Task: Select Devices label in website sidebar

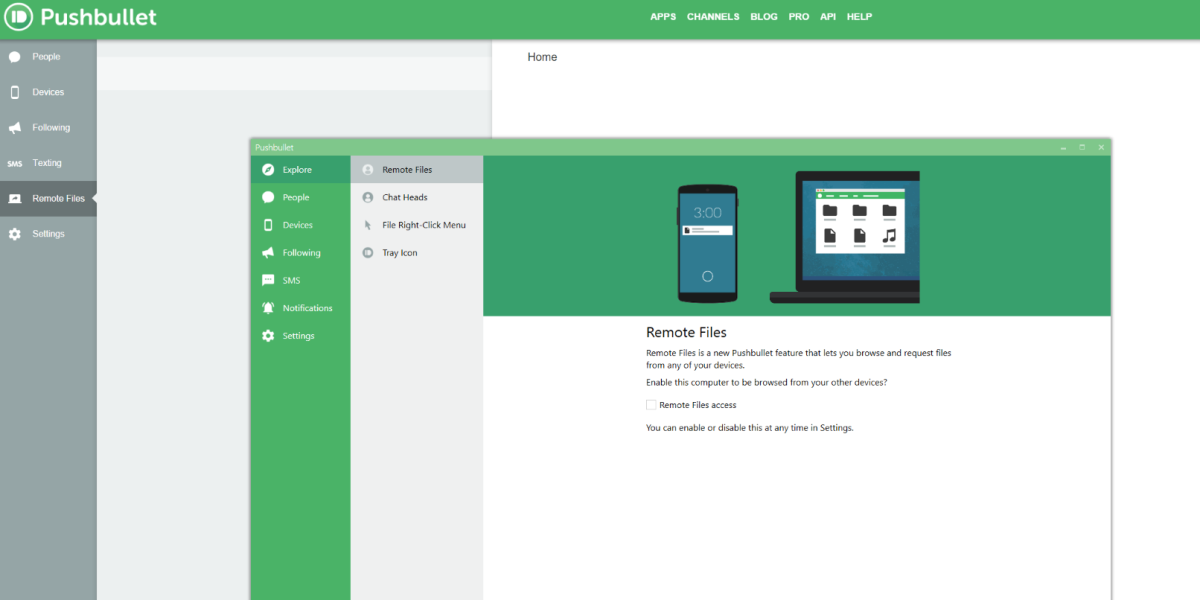Action: [x=48, y=92]
